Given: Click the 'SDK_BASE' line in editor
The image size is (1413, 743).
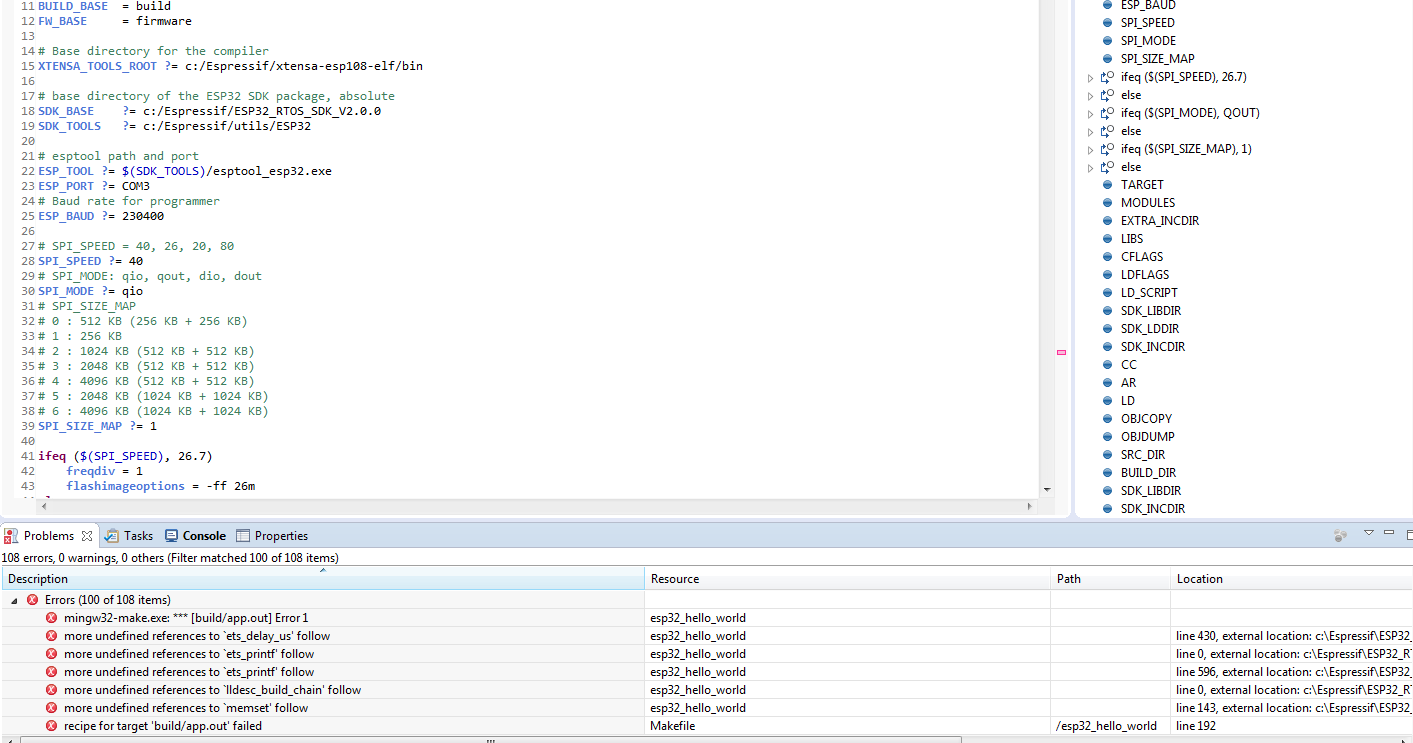Looking at the screenshot, I should [209, 111].
